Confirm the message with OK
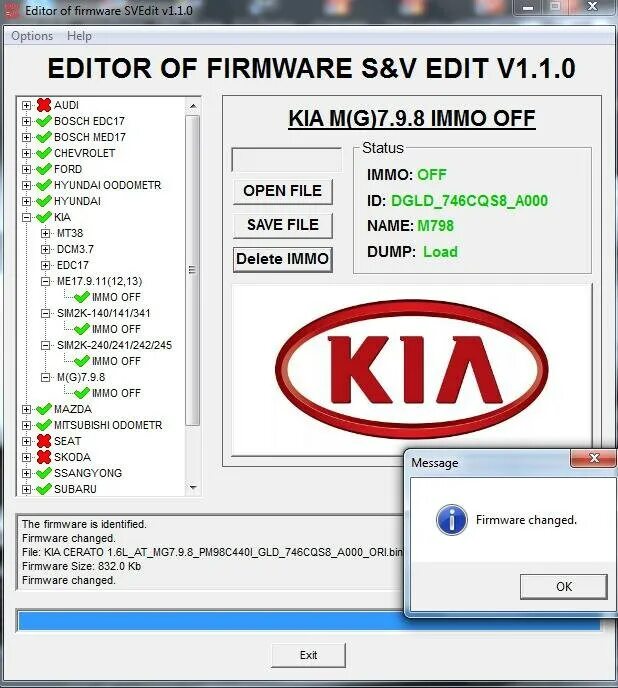The width and height of the screenshot is (618, 688). [x=564, y=587]
